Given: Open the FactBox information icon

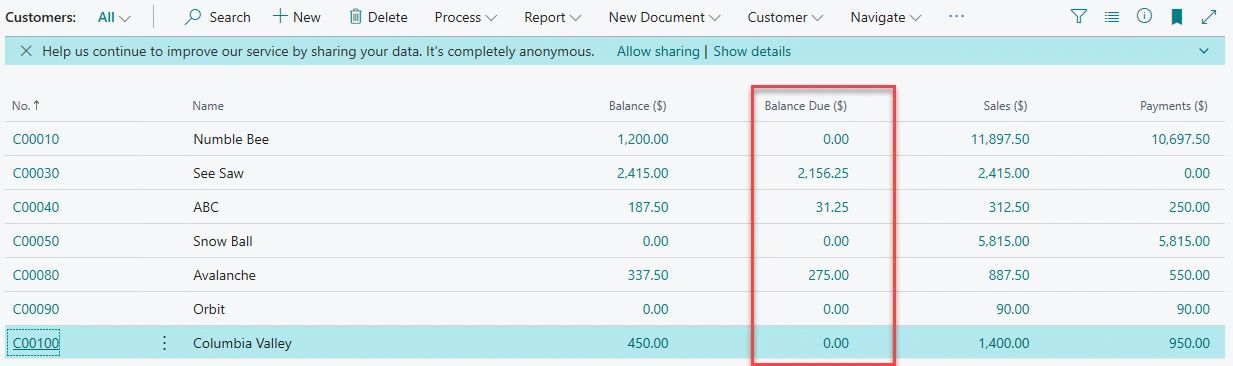Looking at the screenshot, I should [x=1145, y=17].
